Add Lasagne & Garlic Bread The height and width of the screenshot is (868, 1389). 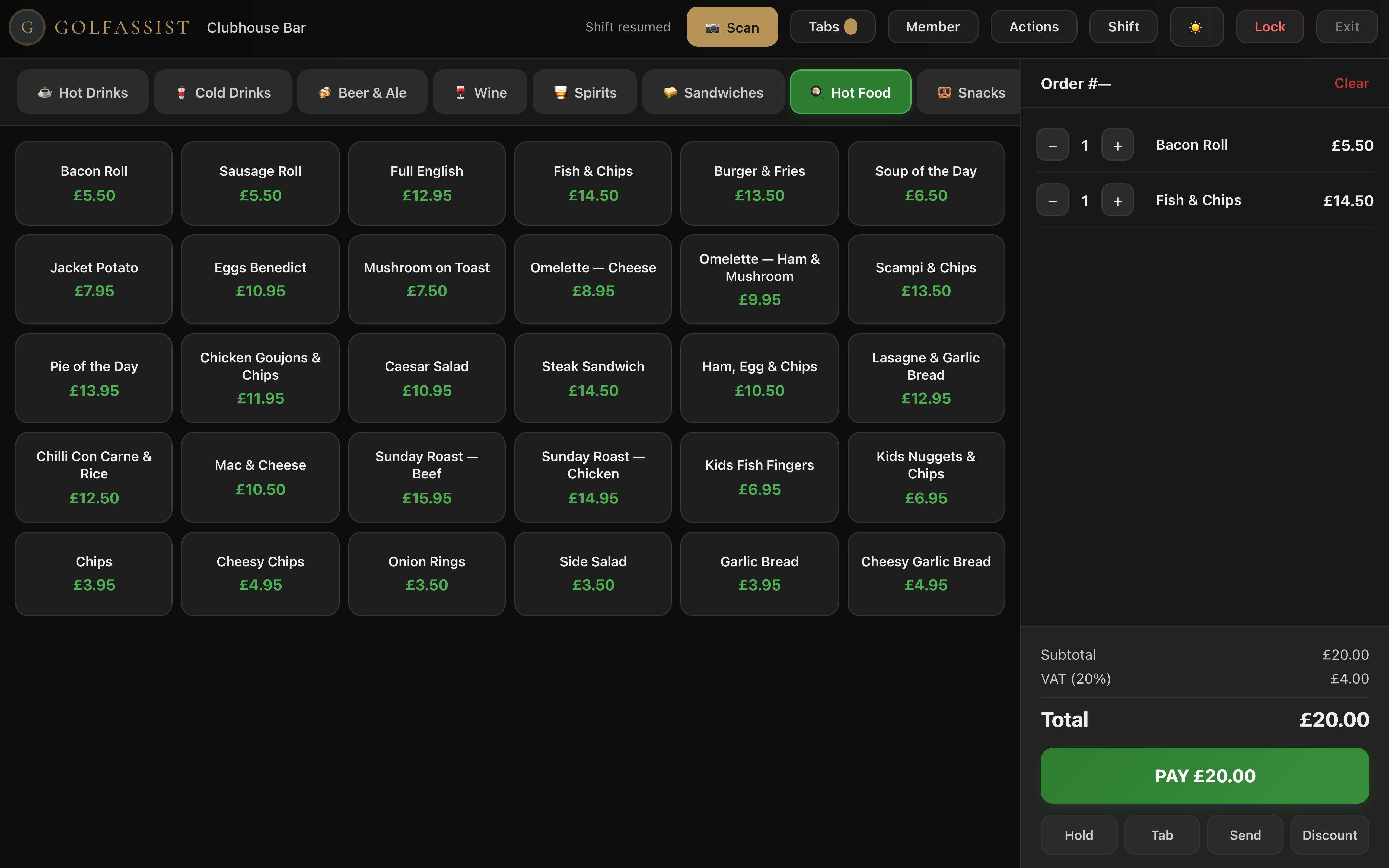pyautogui.click(x=926, y=378)
